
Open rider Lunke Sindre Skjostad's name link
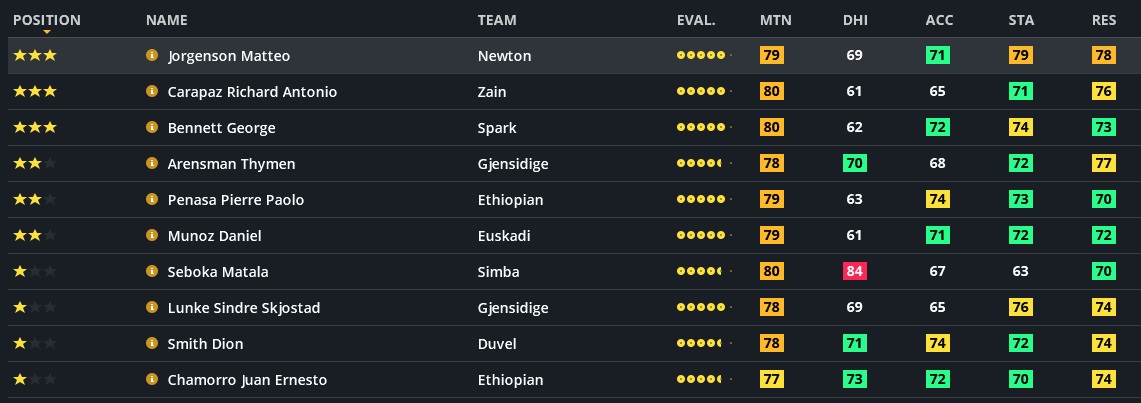244,308
